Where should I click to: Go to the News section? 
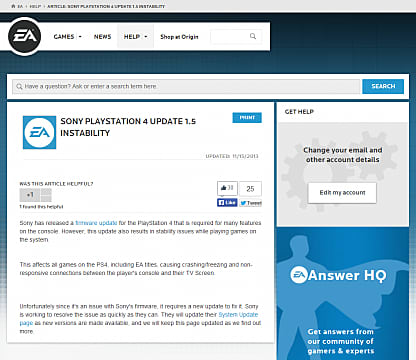tap(102, 37)
